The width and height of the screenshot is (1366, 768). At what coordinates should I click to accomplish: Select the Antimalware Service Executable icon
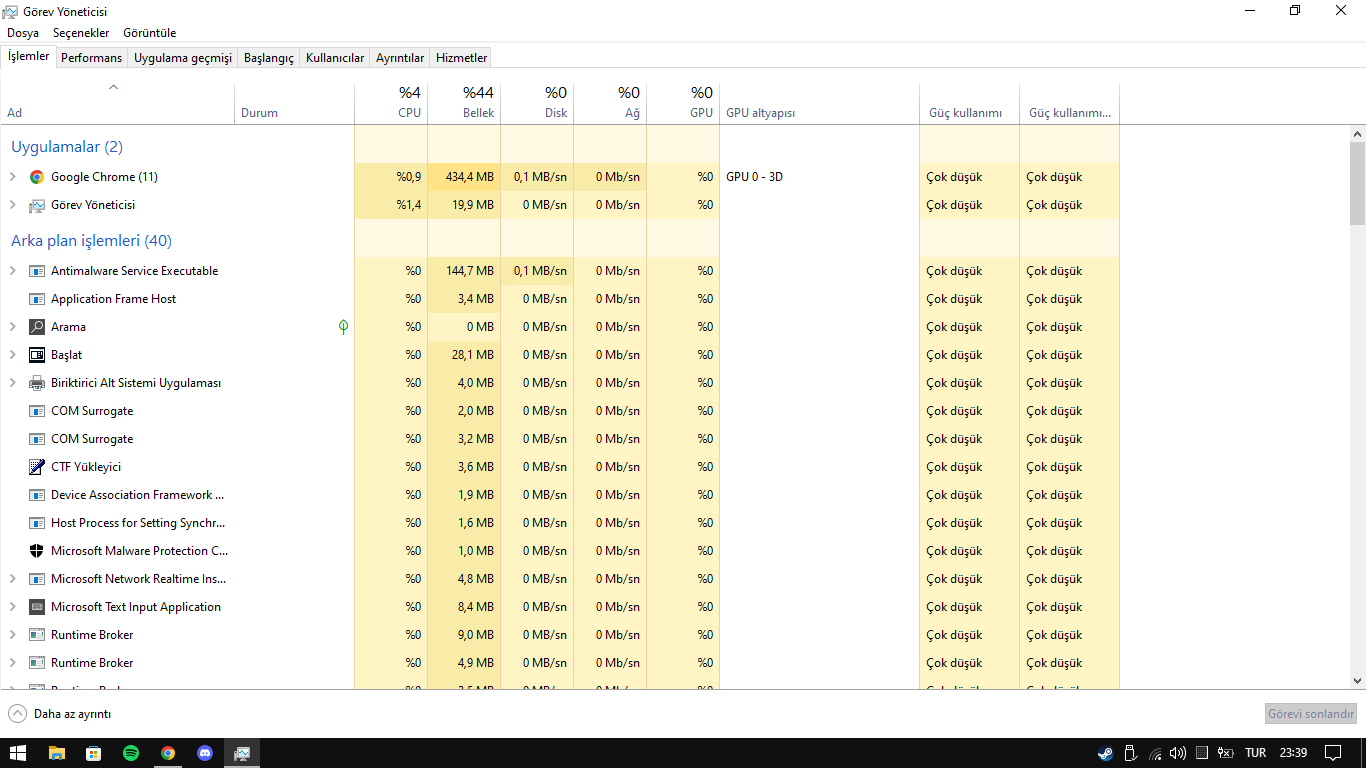(37, 271)
